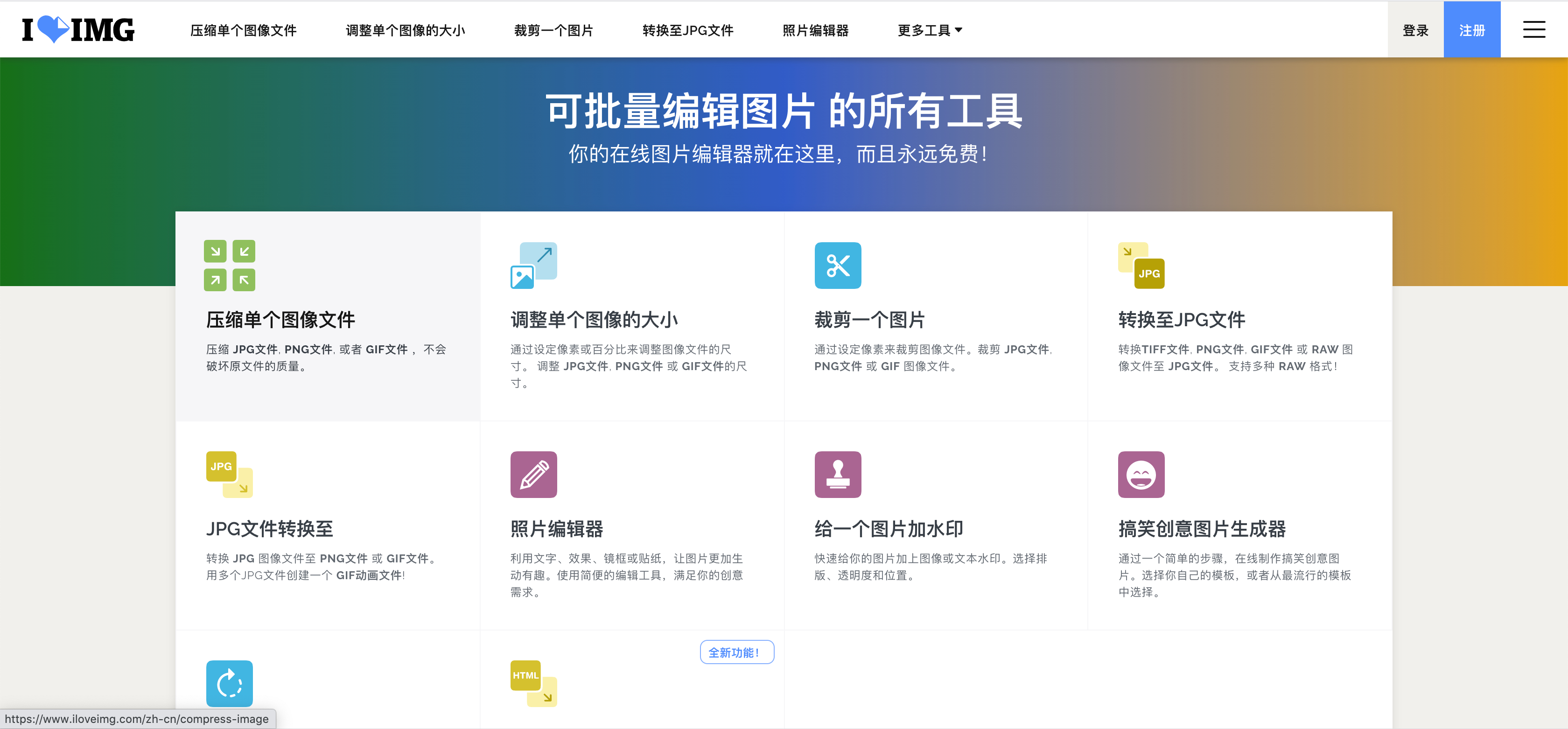The image size is (1568, 729).
Task: Click the watermark stamp icon
Action: click(x=838, y=474)
